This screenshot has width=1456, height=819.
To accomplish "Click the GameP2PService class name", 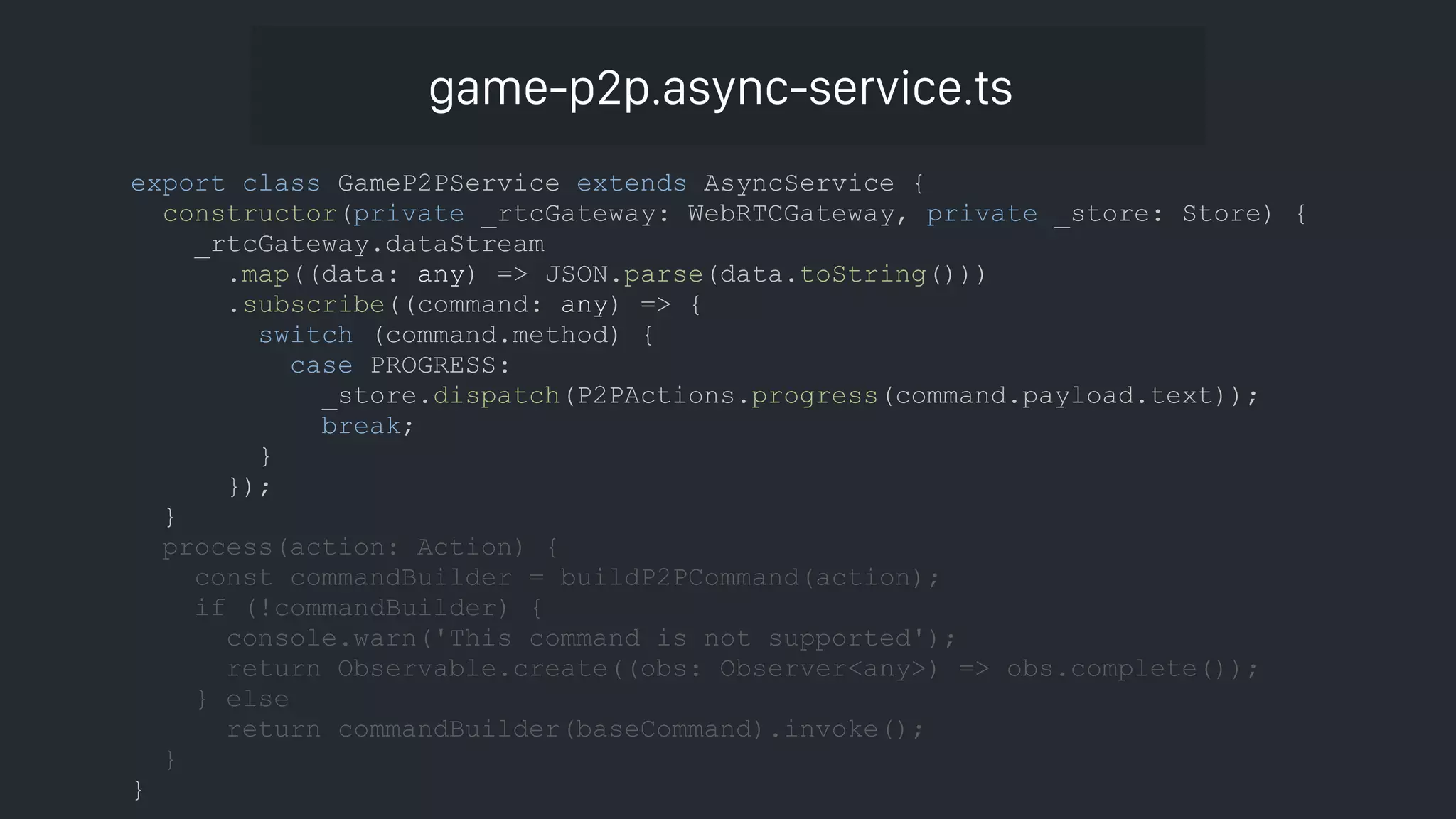I will 448,183.
